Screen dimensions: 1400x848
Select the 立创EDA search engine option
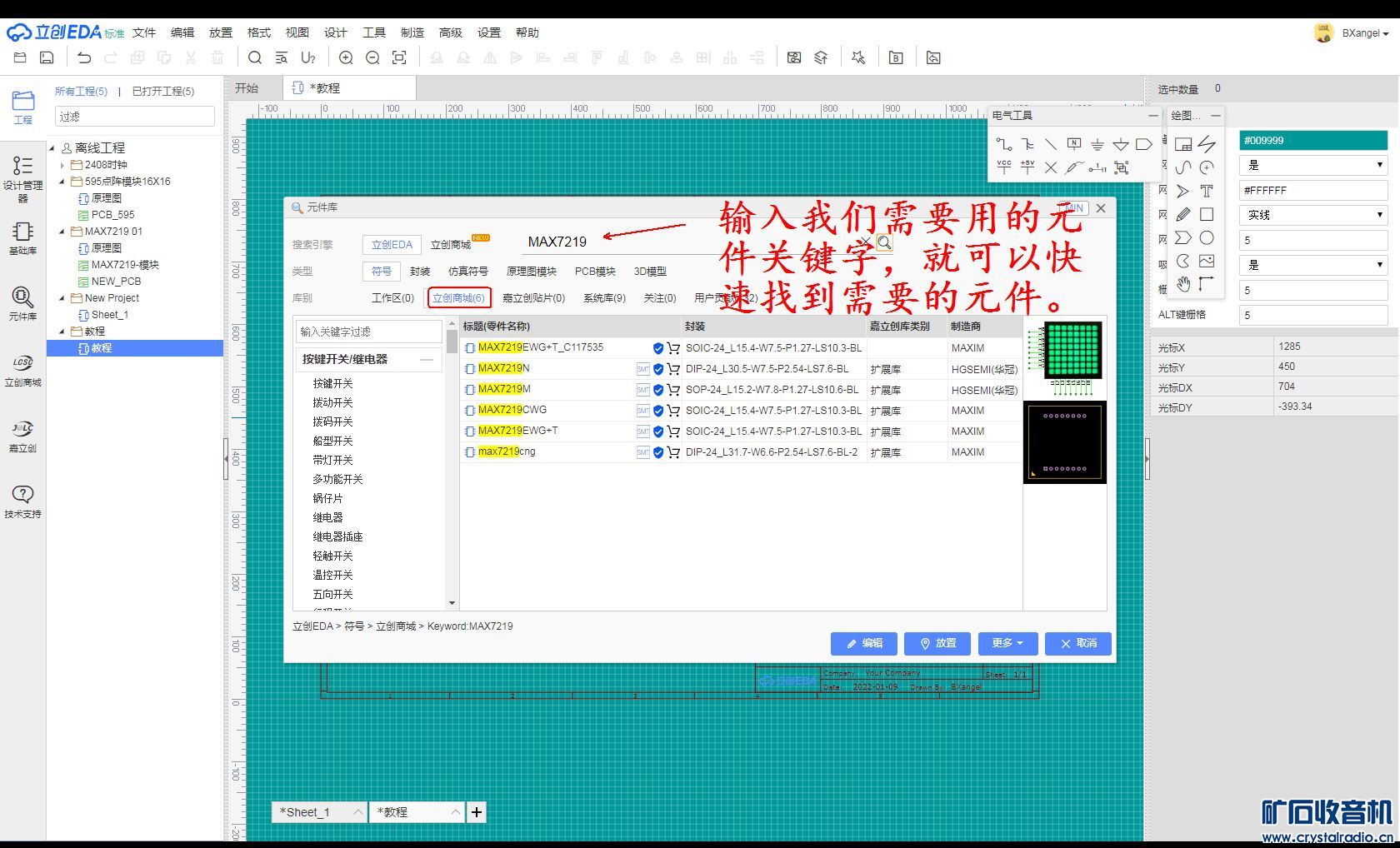(x=392, y=245)
